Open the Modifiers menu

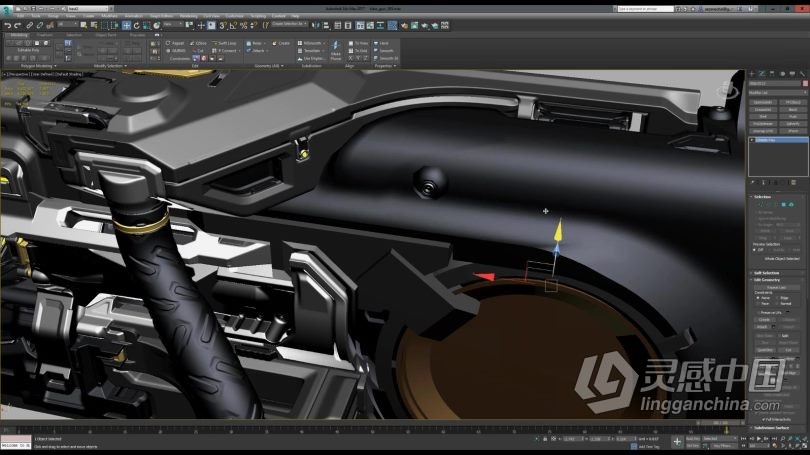tap(110, 16)
